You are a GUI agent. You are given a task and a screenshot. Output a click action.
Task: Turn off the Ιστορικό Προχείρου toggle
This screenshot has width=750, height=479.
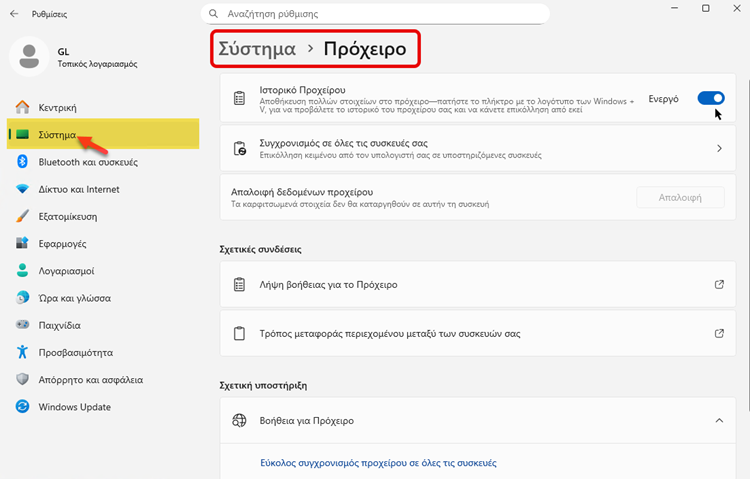pyautogui.click(x=711, y=98)
